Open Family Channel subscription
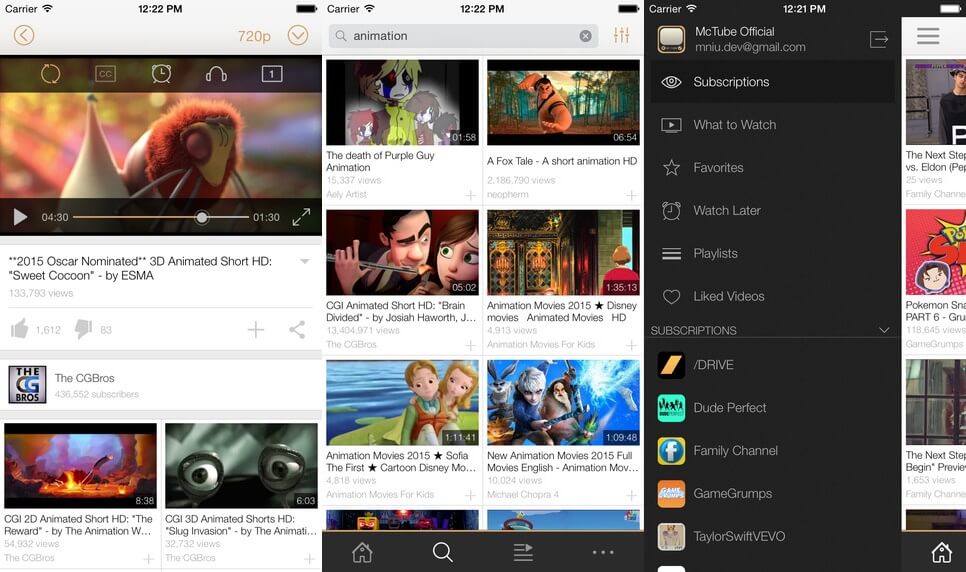The width and height of the screenshot is (966, 572). point(773,451)
